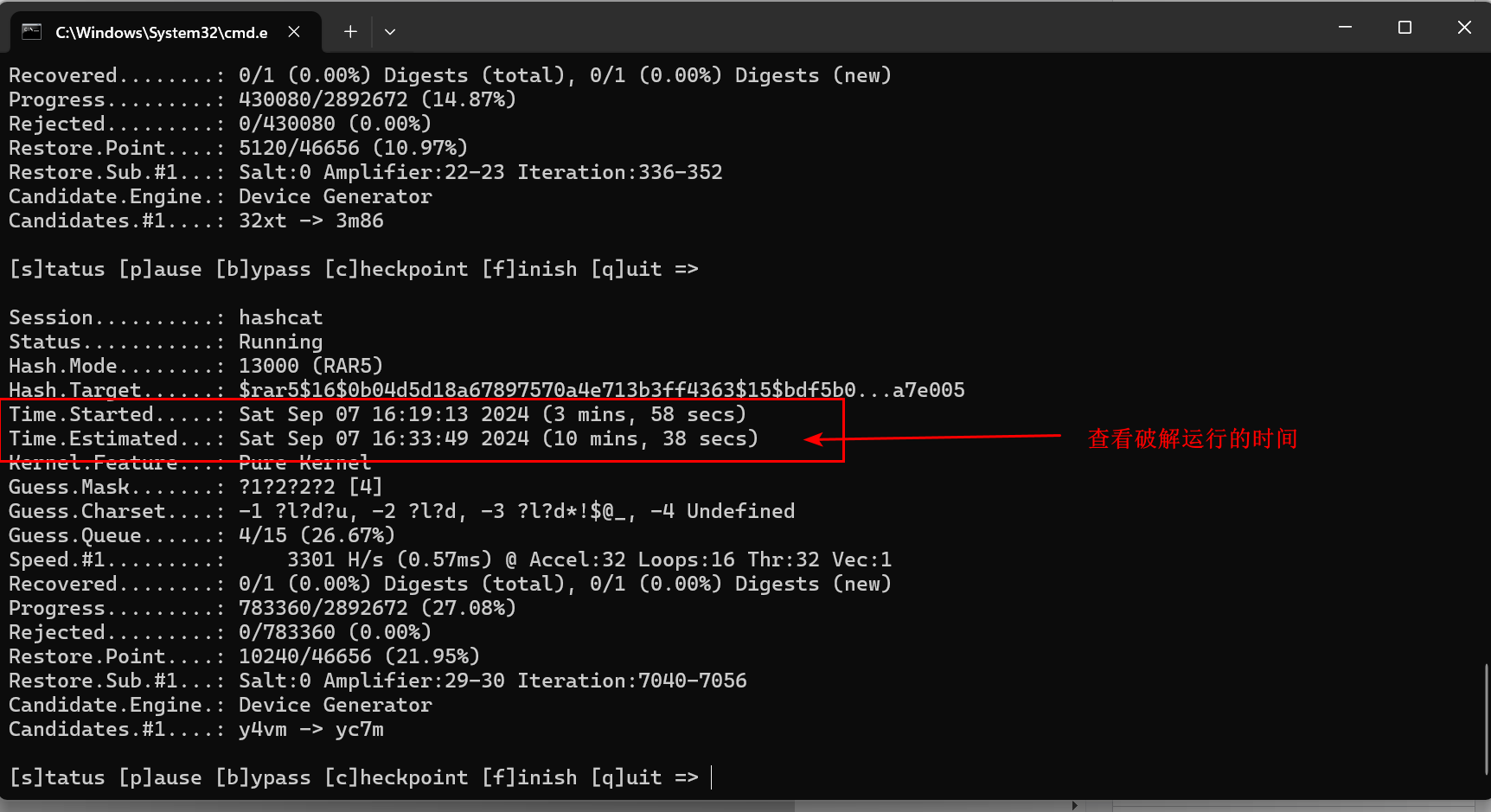Minimize the terminal window
Screen dimensions: 1491x812
pos(1345,28)
